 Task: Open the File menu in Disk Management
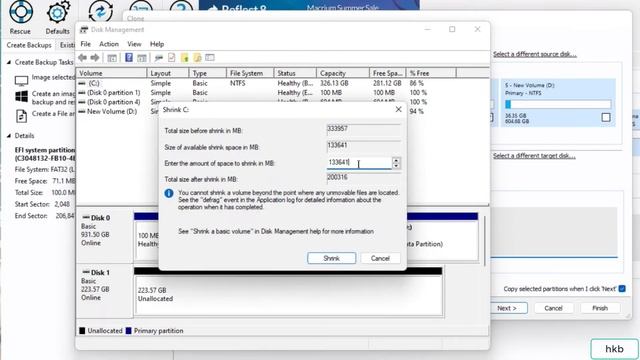(x=86, y=44)
